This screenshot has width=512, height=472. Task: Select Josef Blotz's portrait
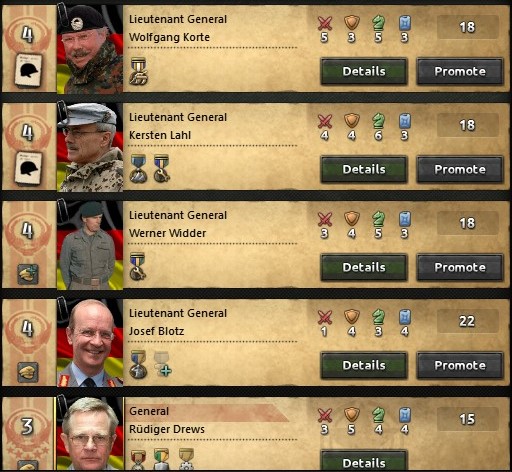[x=90, y=343]
